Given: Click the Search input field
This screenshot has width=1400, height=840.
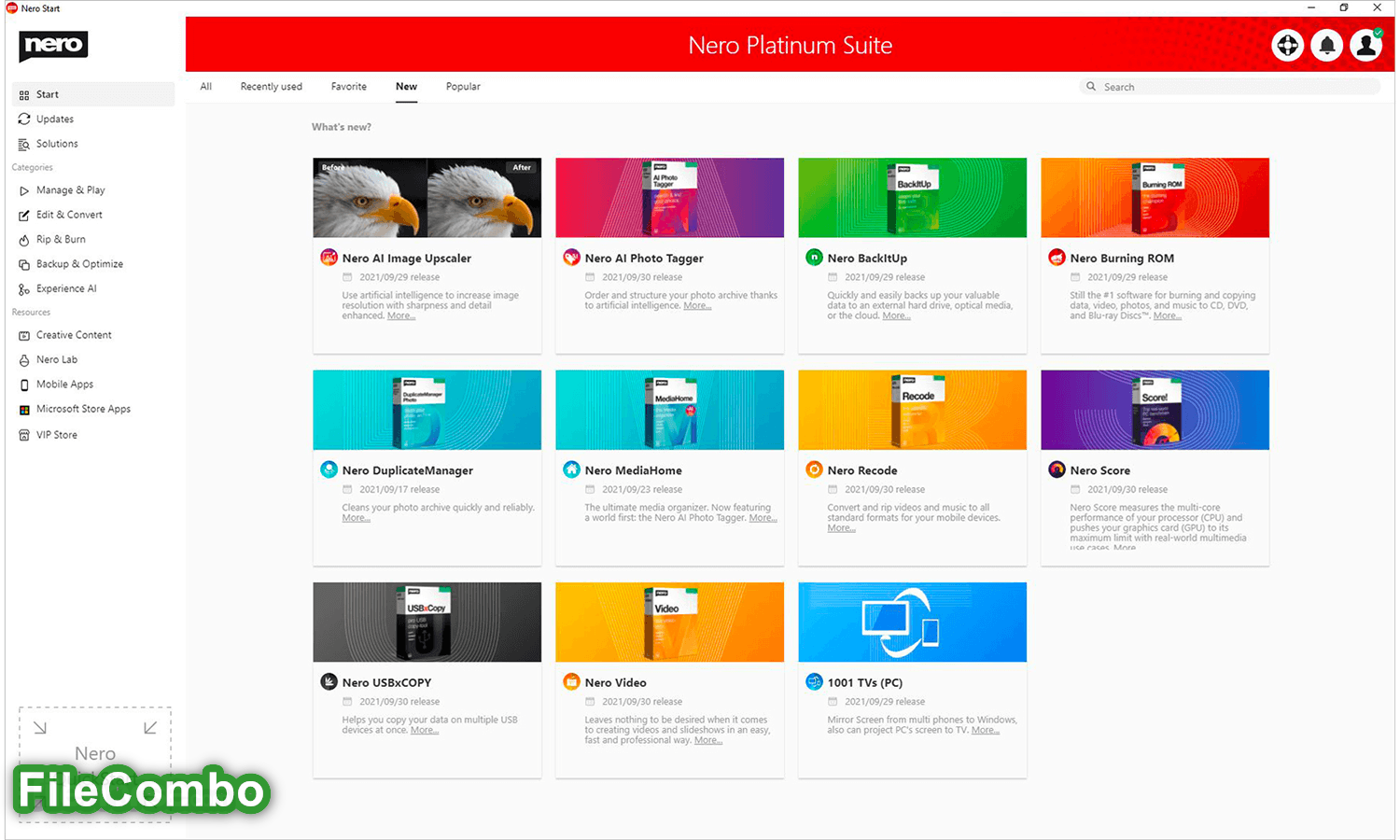Looking at the screenshot, I should tap(1230, 87).
